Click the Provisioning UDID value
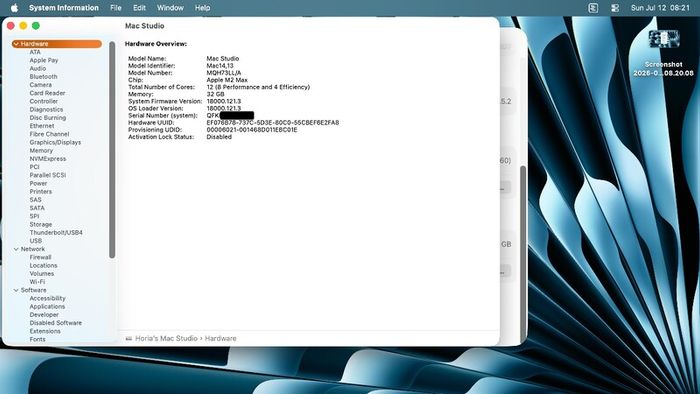The width and height of the screenshot is (700, 394). click(252, 130)
